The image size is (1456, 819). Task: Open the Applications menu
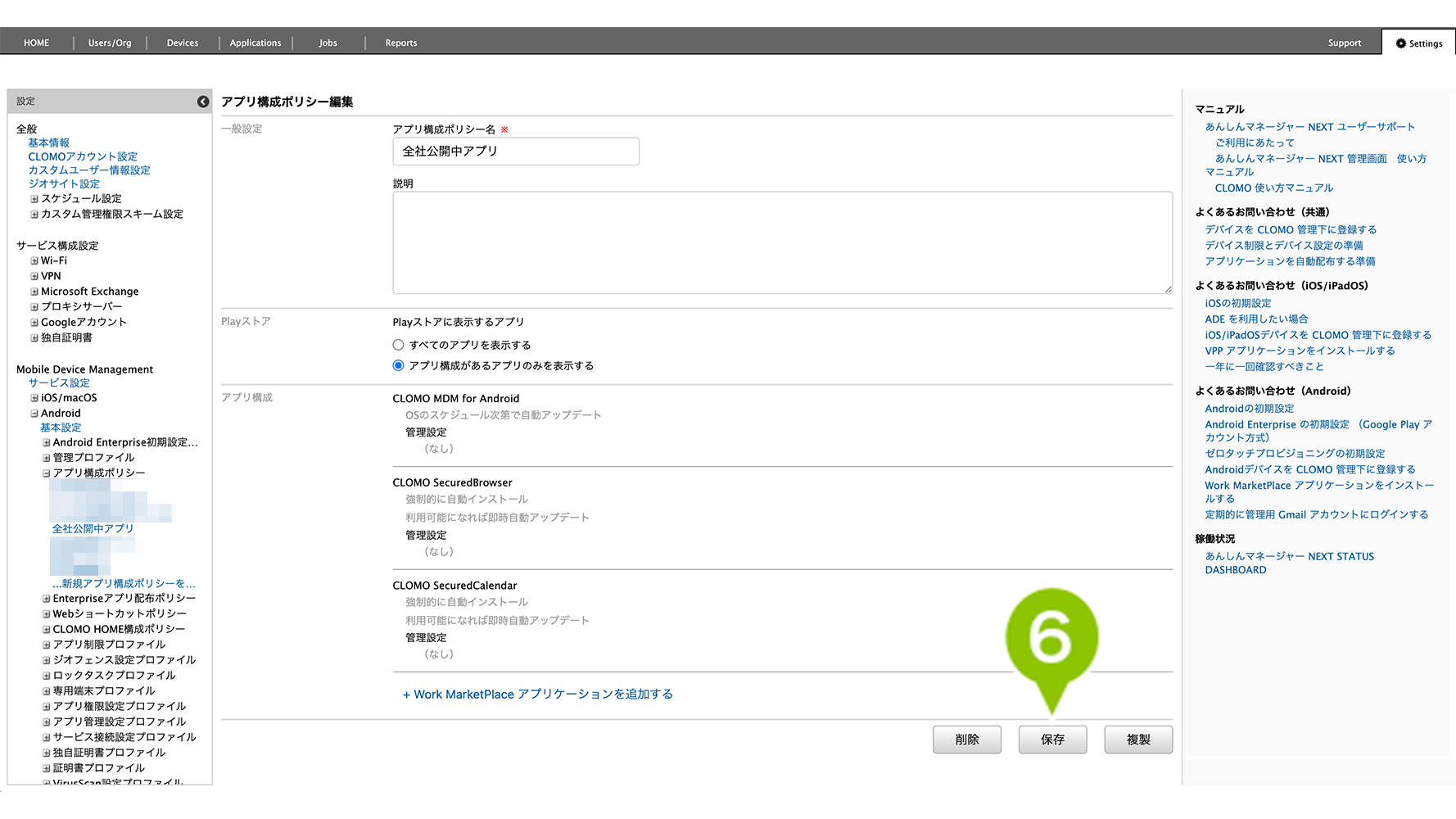pos(255,43)
